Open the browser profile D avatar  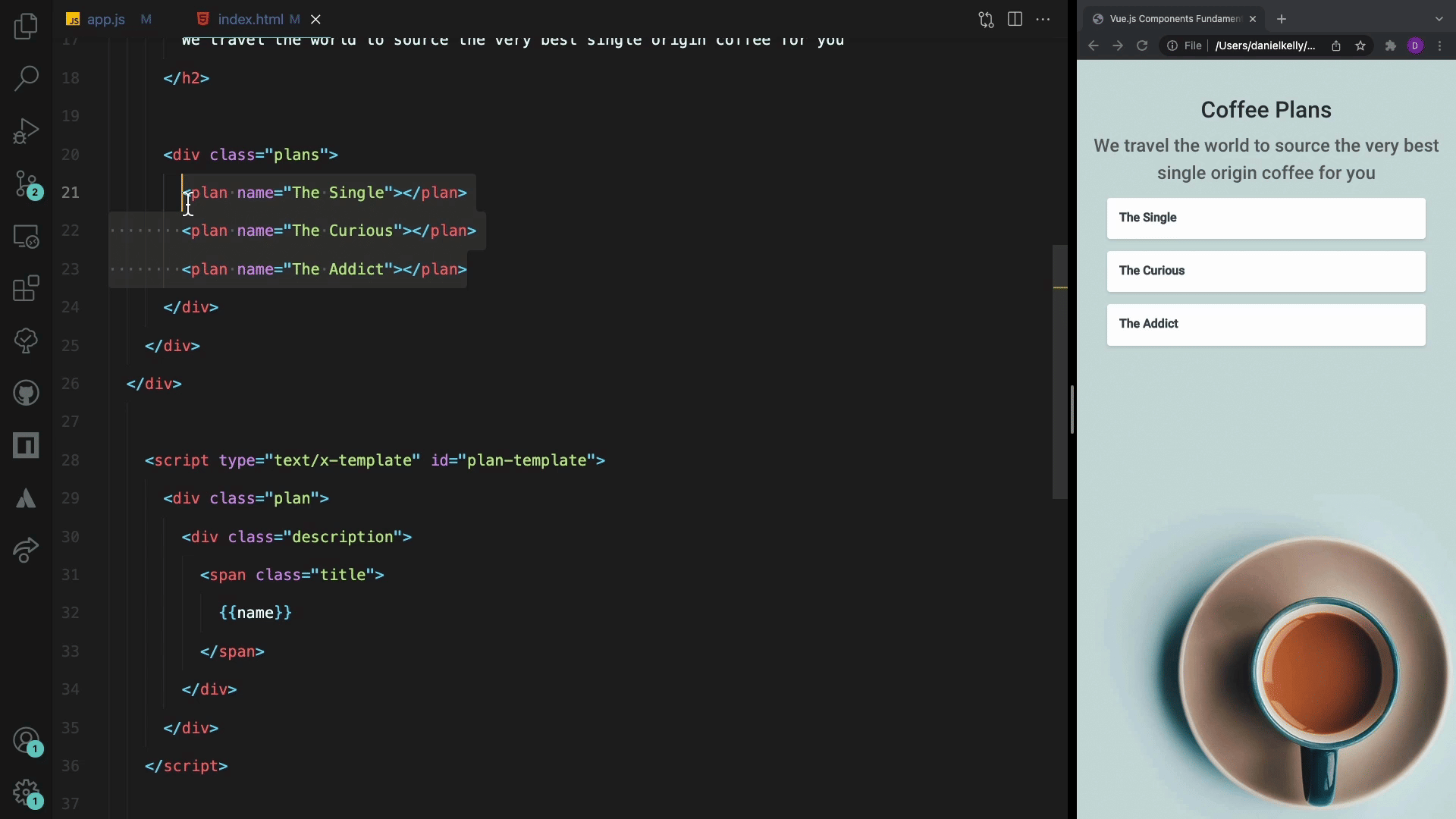click(1415, 45)
